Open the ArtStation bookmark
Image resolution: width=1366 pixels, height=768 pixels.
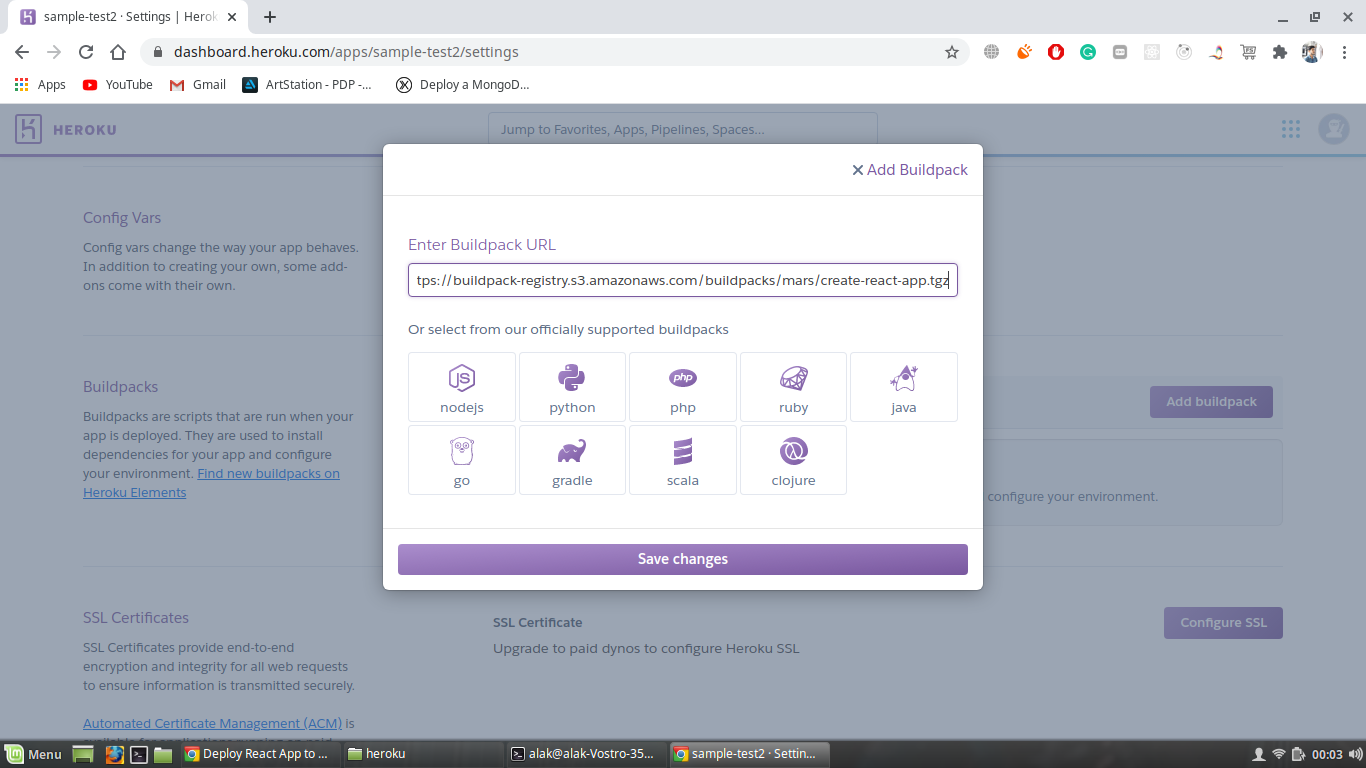pyautogui.click(x=308, y=85)
